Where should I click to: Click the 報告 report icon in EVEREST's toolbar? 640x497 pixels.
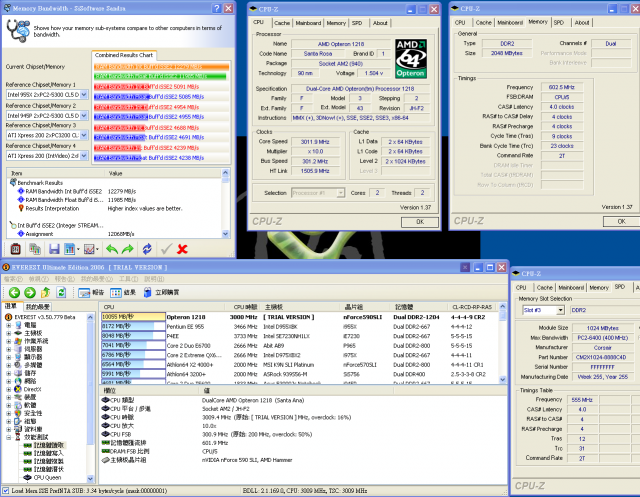(x=84, y=293)
